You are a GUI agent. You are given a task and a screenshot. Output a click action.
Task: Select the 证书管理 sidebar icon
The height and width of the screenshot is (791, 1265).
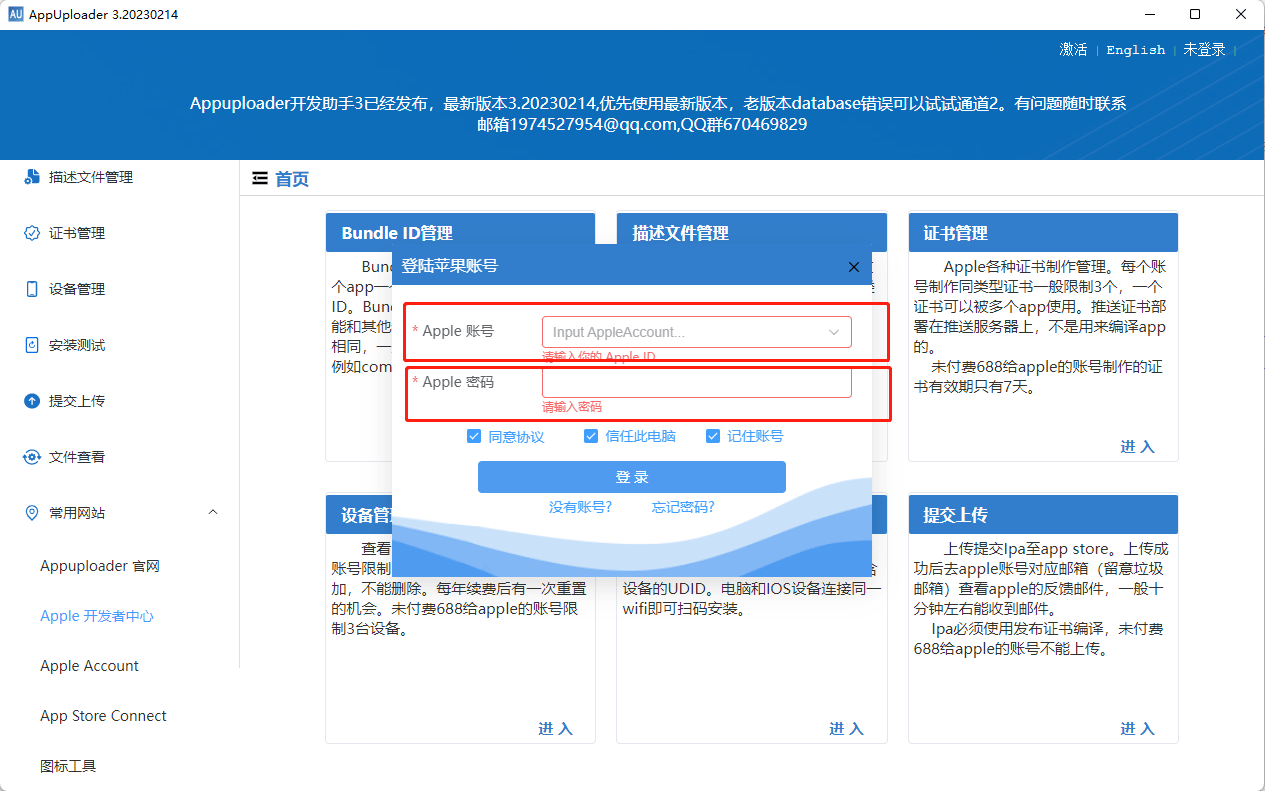[x=31, y=232]
